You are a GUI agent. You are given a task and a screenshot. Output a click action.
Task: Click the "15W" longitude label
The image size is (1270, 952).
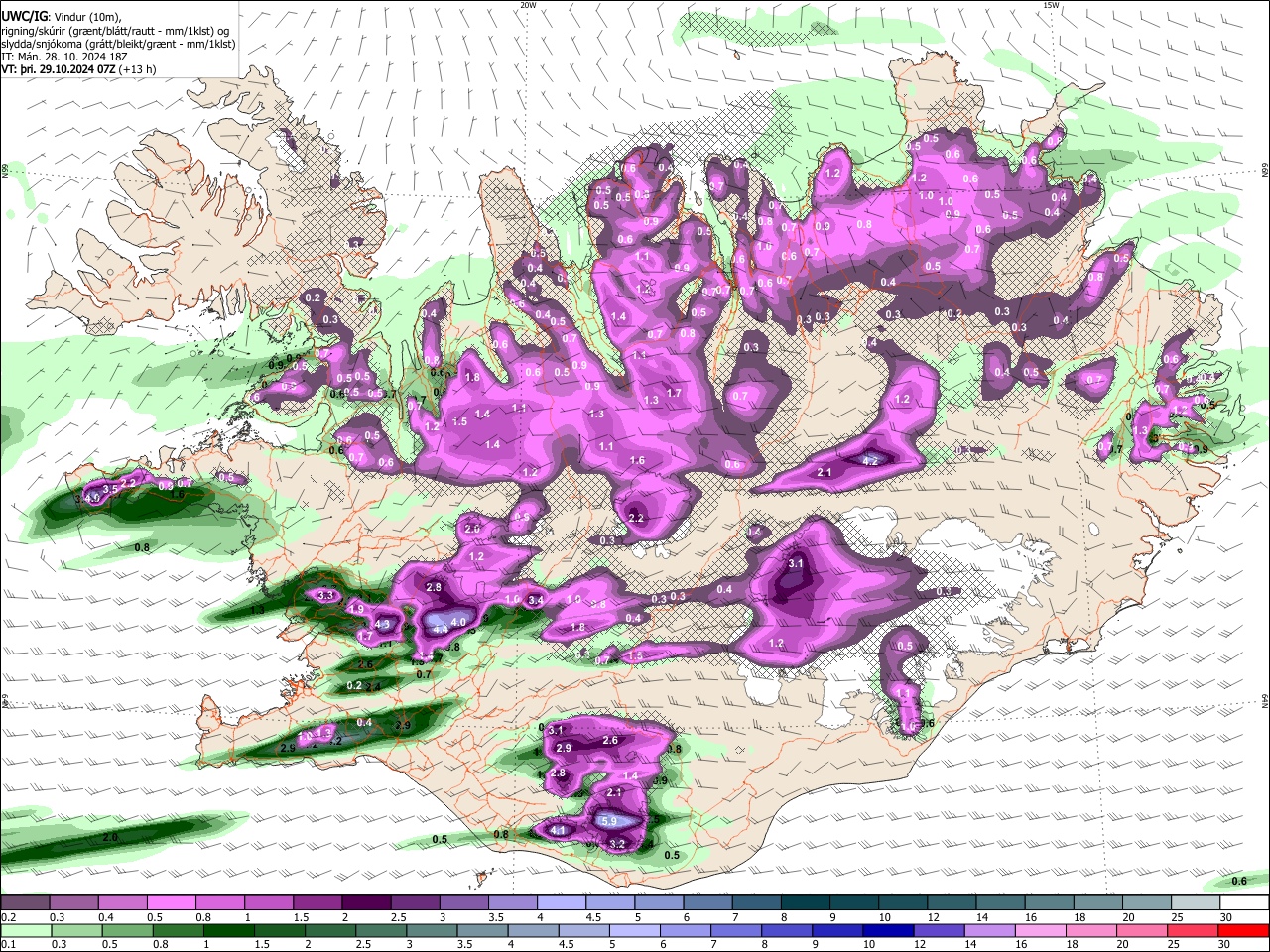(x=1051, y=5)
